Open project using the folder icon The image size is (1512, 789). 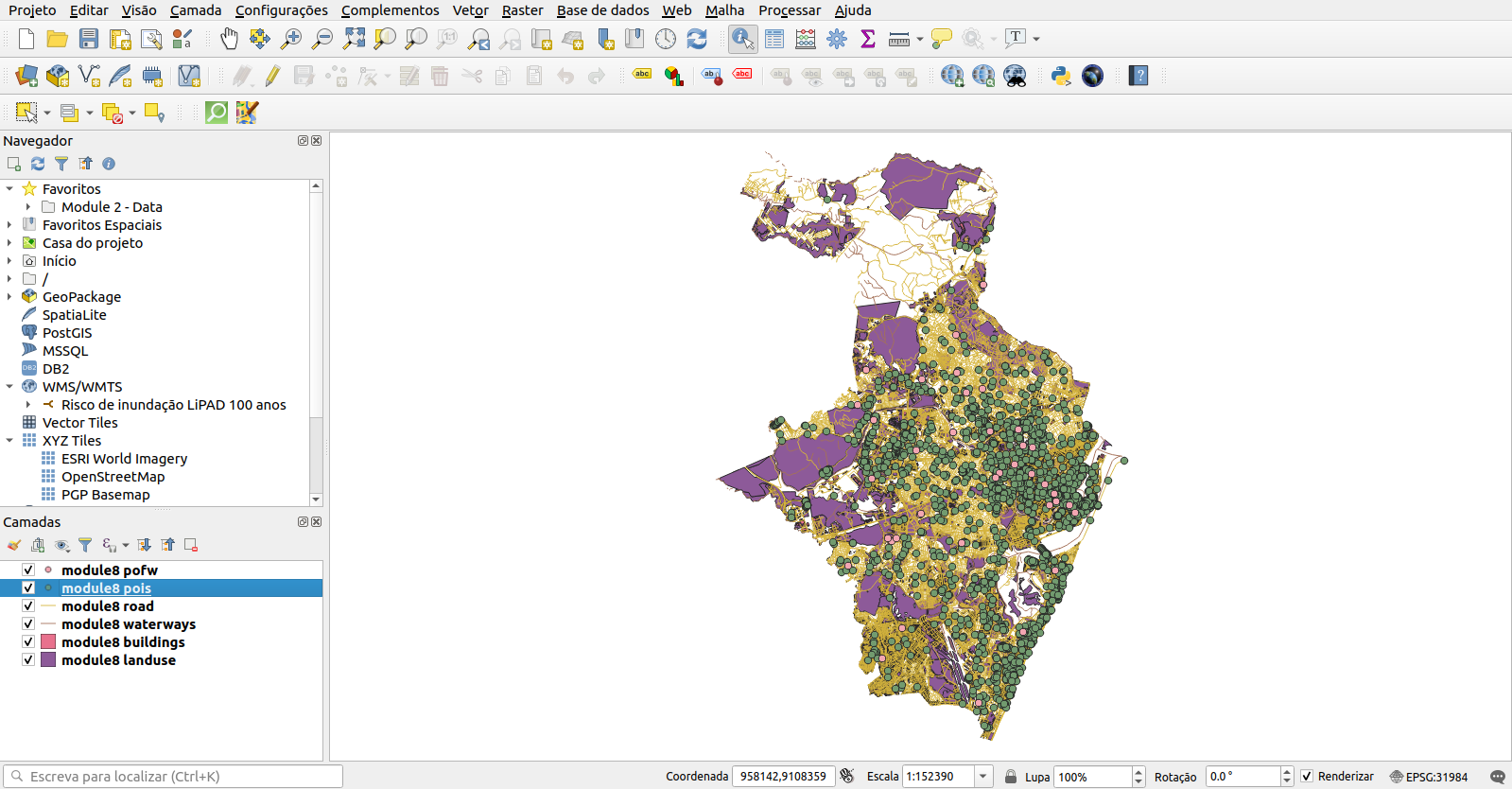click(57, 39)
